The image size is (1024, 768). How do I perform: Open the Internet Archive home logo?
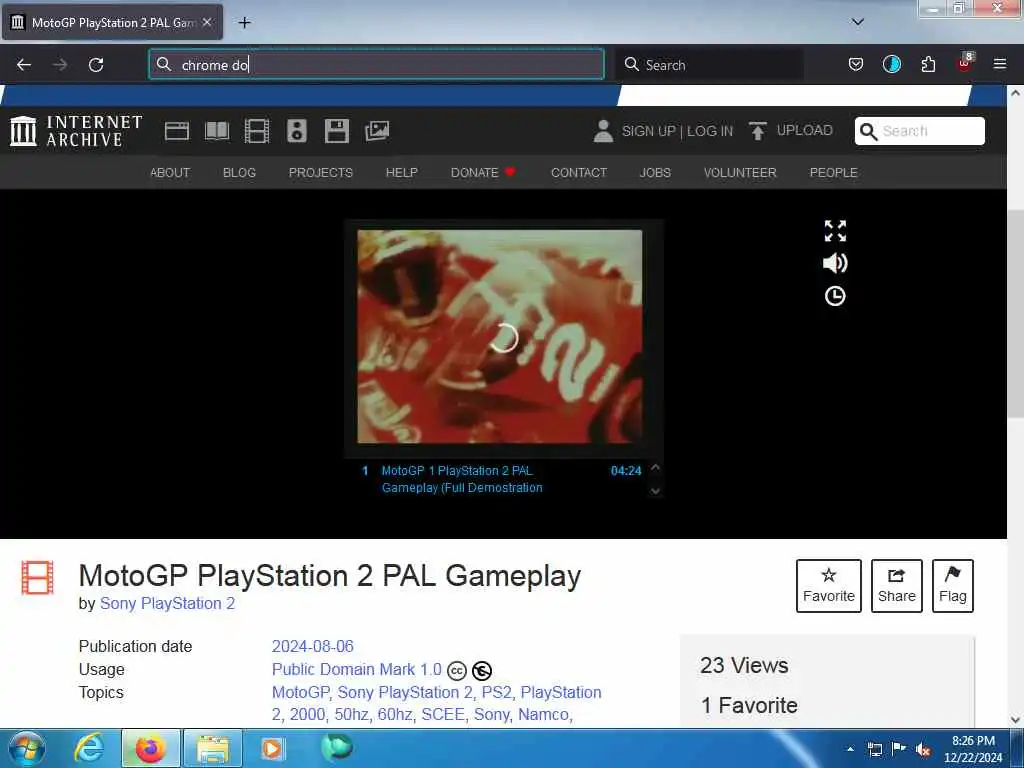76,131
